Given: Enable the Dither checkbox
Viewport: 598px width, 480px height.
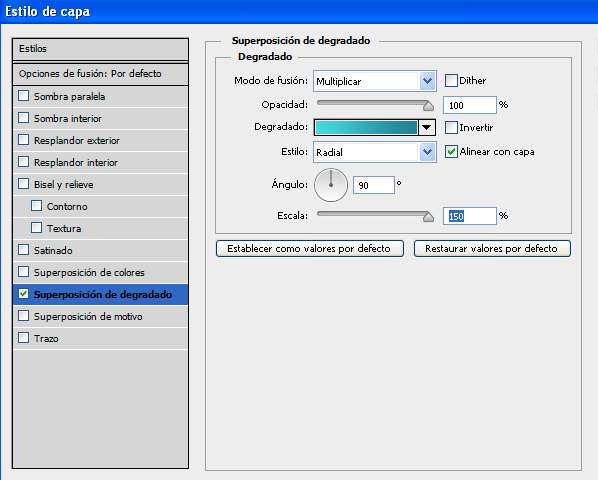Looking at the screenshot, I should click(x=451, y=80).
